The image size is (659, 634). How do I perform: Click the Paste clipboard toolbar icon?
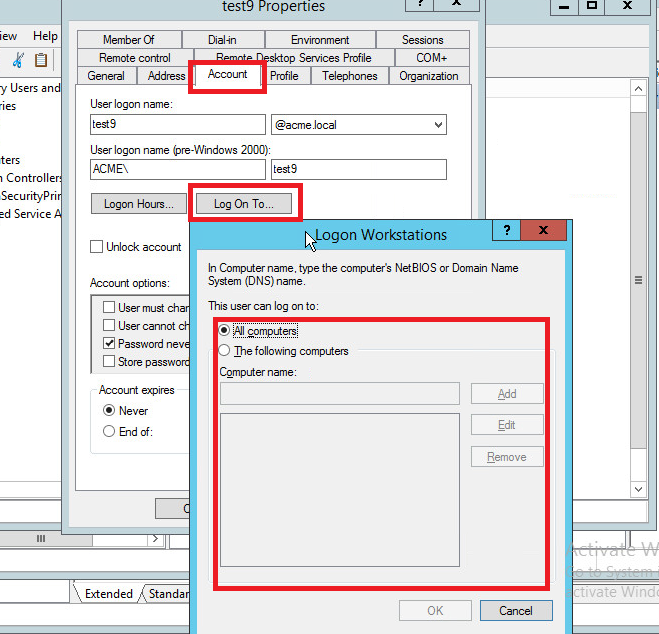click(x=41, y=60)
